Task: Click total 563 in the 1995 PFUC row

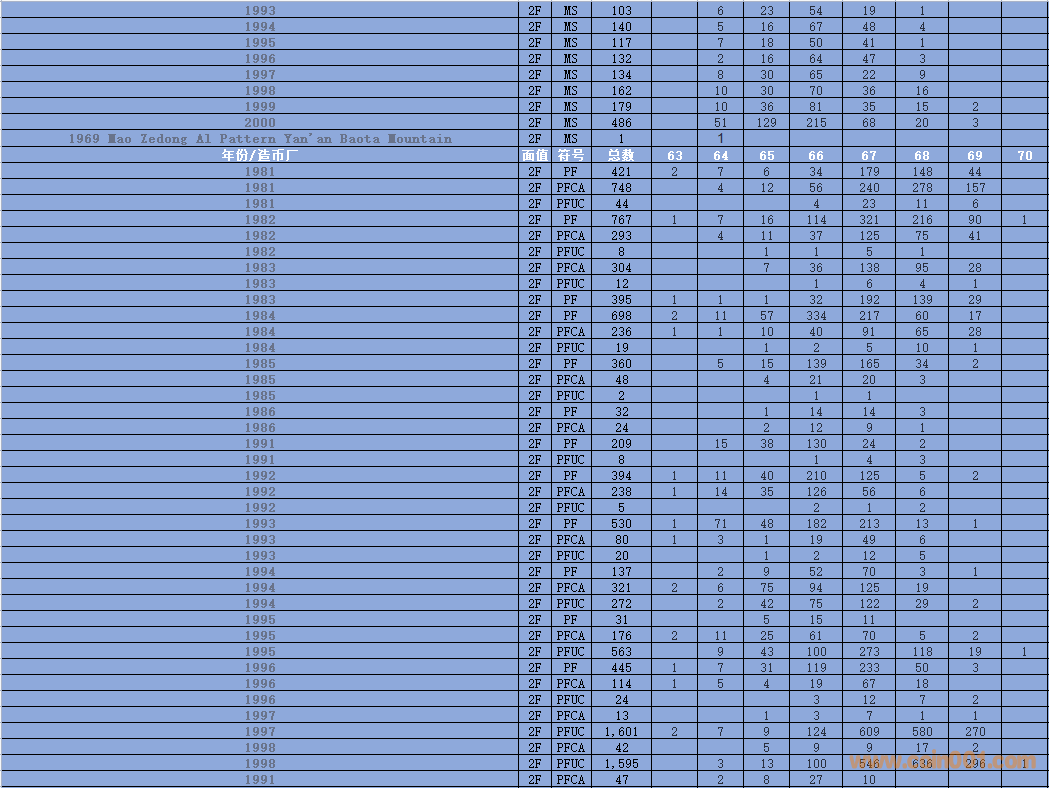Action: click(621, 652)
